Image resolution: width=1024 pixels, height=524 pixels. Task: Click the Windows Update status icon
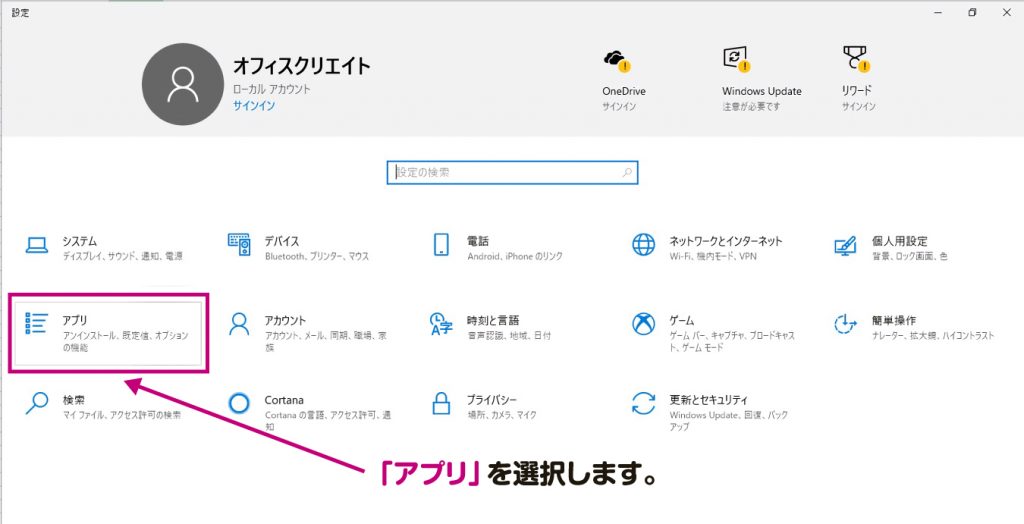point(737,59)
